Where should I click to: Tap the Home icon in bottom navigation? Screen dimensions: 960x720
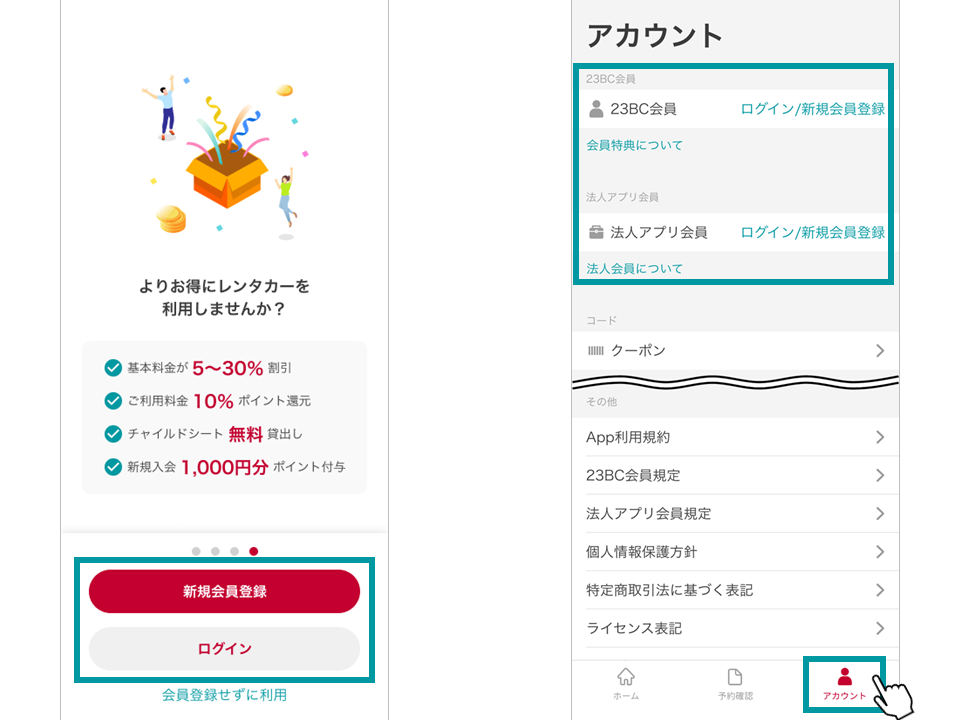pos(626,678)
